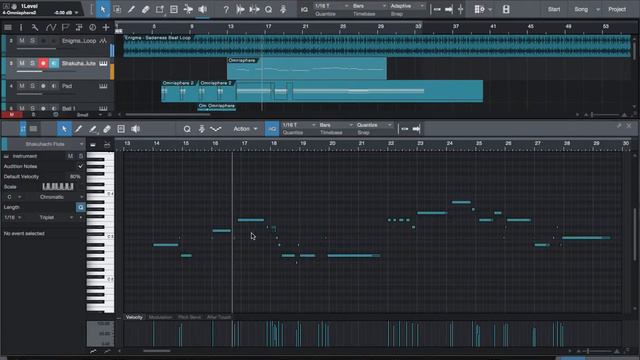Viewport: 640px width, 360px height.
Task: Select the Bend tool in the top toolbar
Action: click(188, 9)
